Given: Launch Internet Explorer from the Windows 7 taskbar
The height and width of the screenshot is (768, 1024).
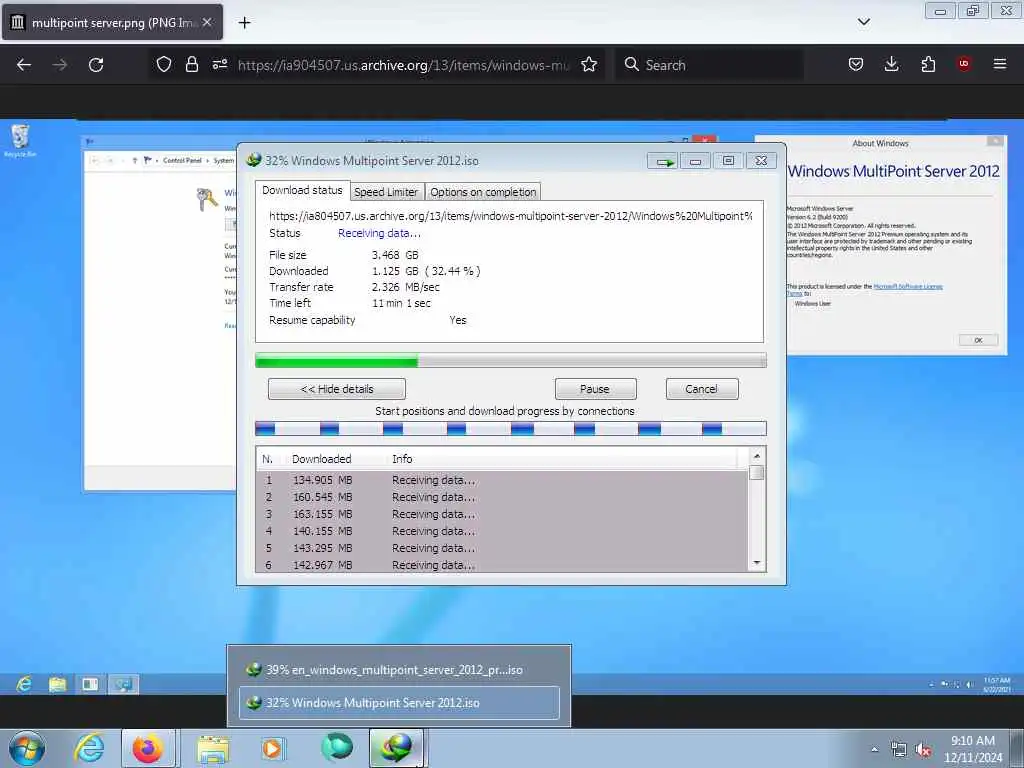Looking at the screenshot, I should coord(89,748).
